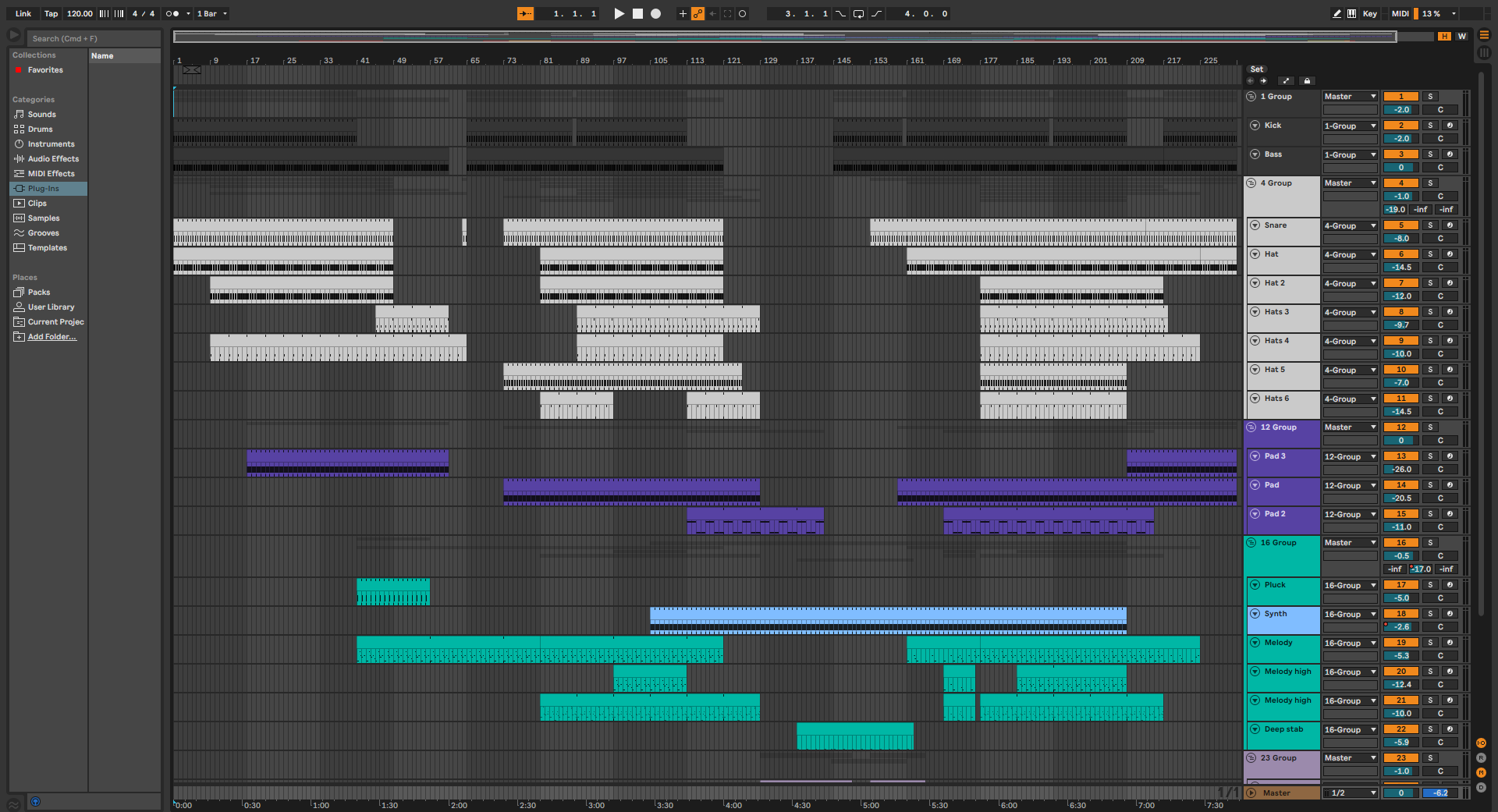Toggle the Follow playback button
The width and height of the screenshot is (1498, 812).
click(x=525, y=13)
